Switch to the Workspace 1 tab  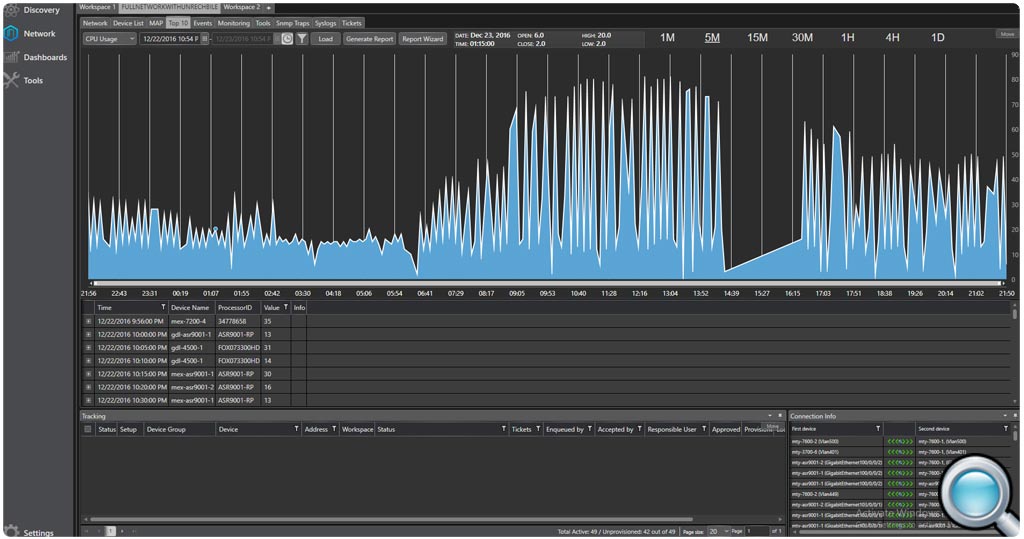(97, 7)
